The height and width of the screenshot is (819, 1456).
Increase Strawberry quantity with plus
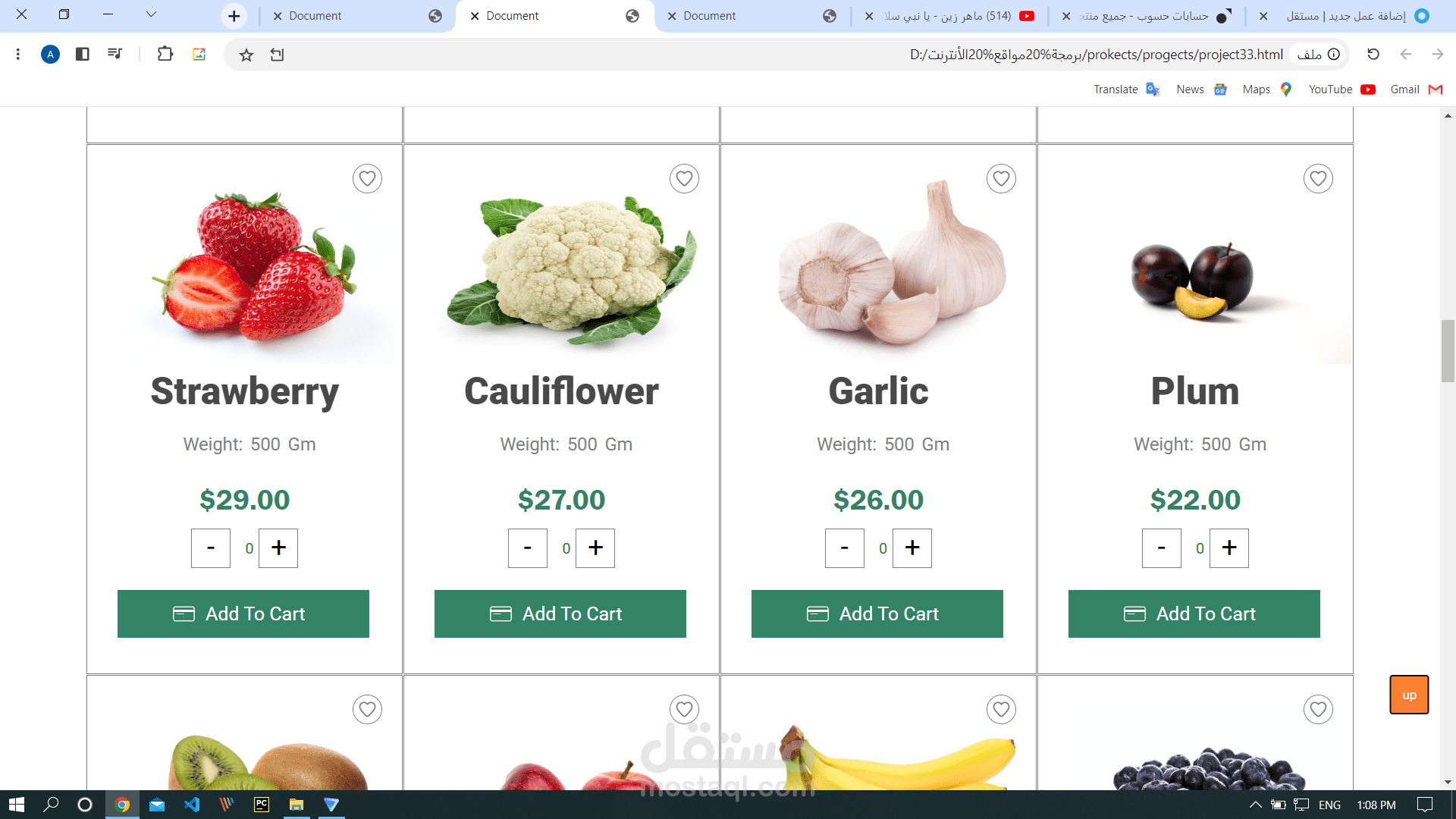coord(278,548)
